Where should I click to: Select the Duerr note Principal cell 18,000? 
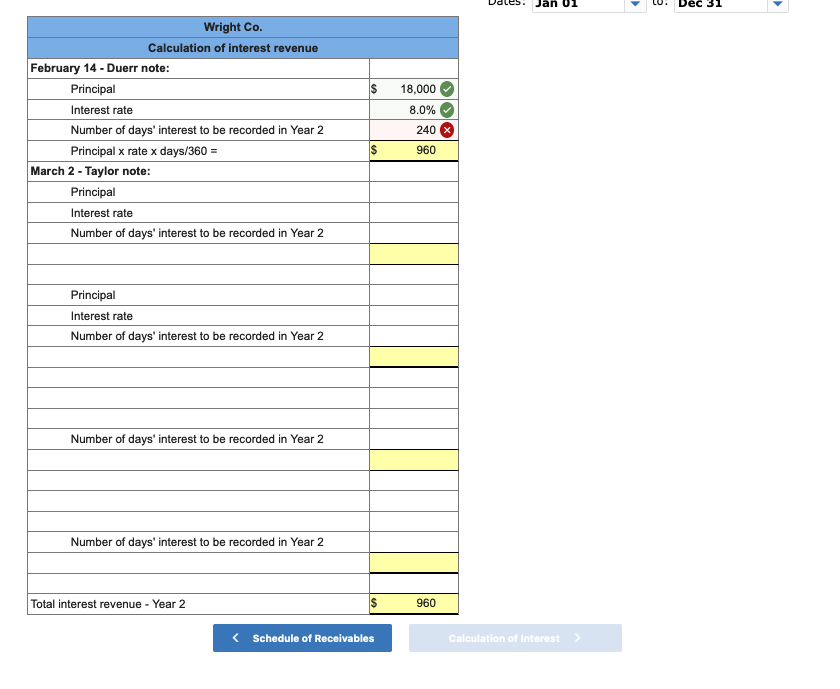tap(414, 89)
